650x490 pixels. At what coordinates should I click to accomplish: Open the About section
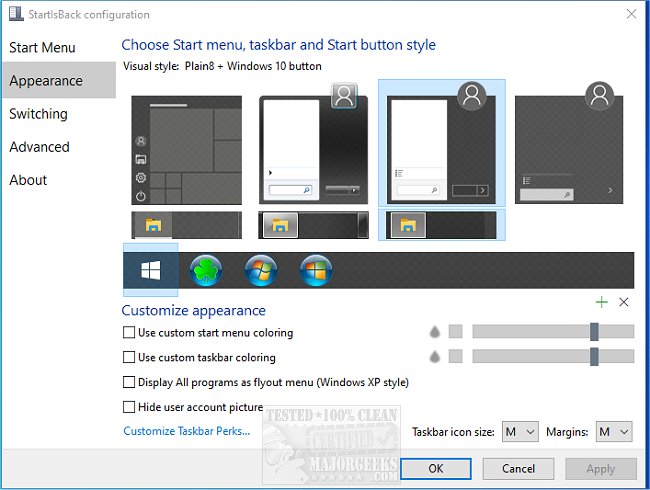click(x=59, y=180)
